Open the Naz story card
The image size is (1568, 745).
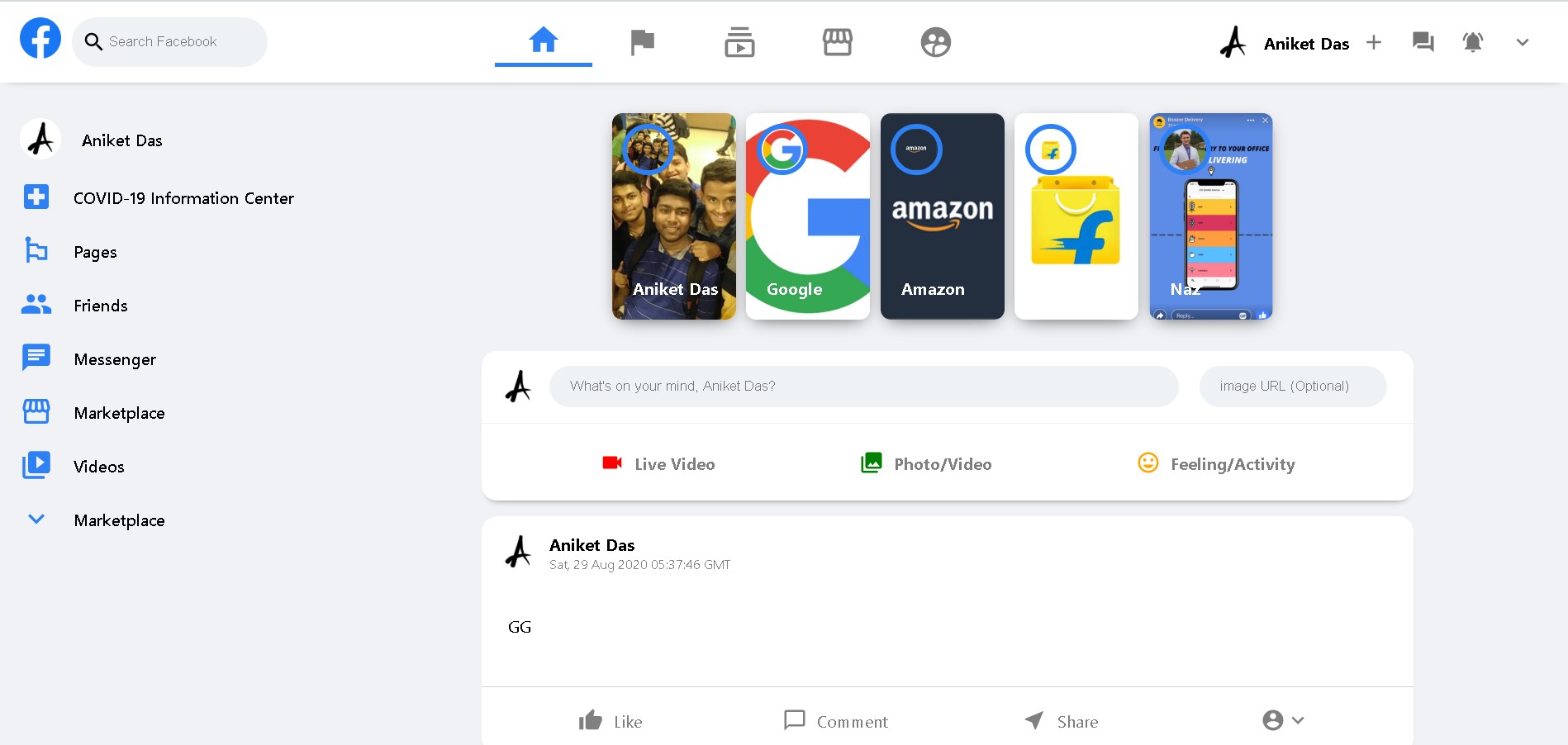pos(1211,216)
